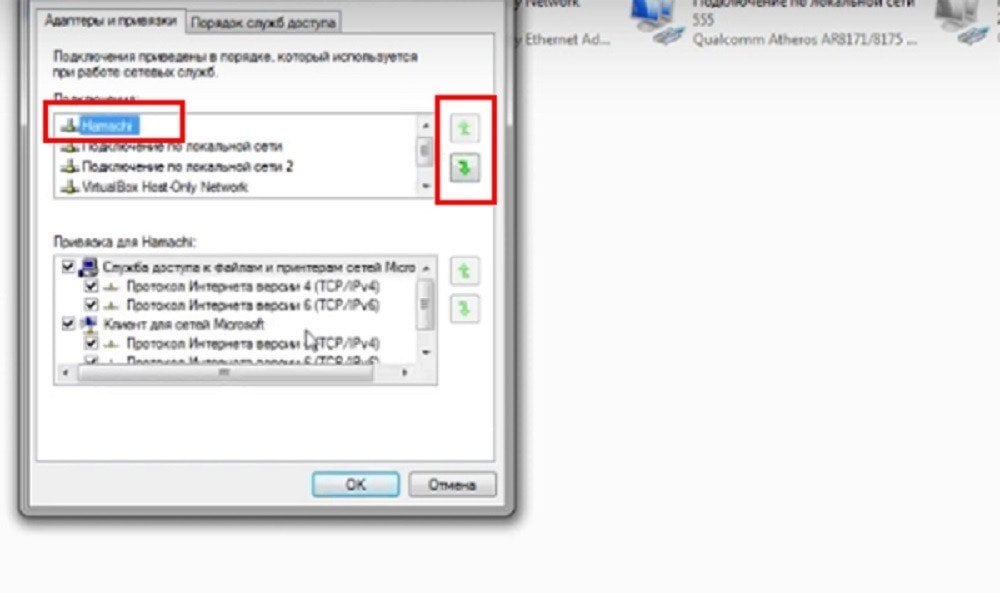The height and width of the screenshot is (593, 1000).
Task: Click binding move-down green arrow button
Action: [x=464, y=309]
